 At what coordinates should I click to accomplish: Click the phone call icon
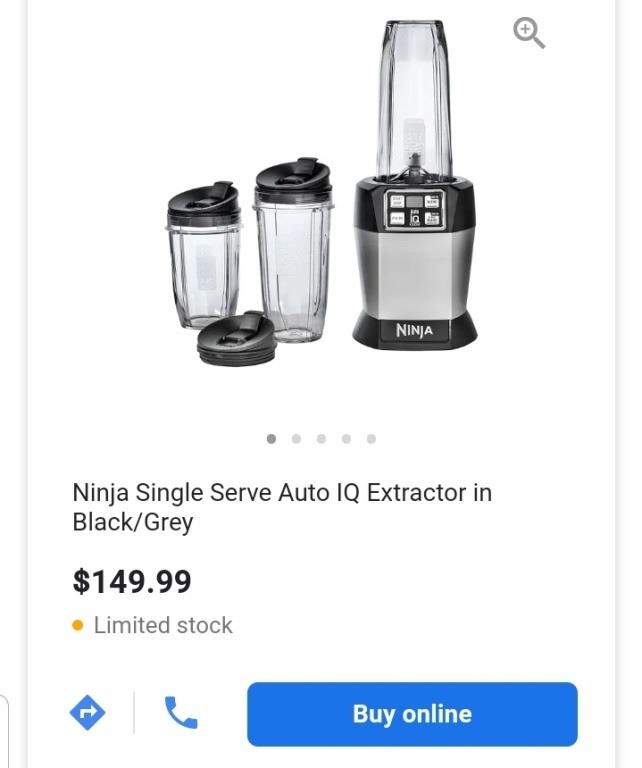point(181,713)
